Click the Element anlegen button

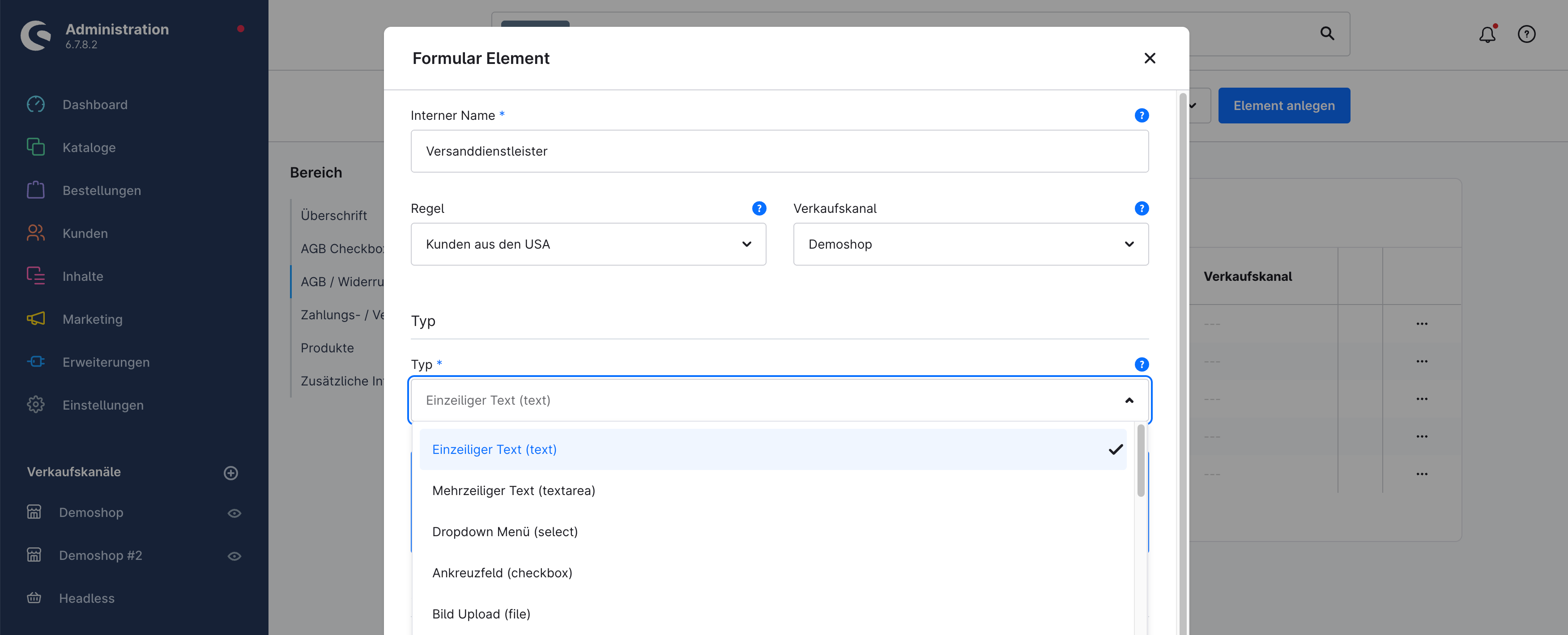[x=1284, y=105]
